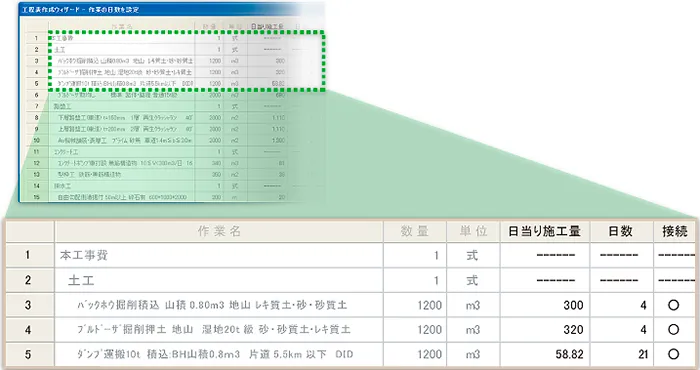Select the 本工事費 row in enlarged table
The image size is (700, 370).
[x=350, y=255]
